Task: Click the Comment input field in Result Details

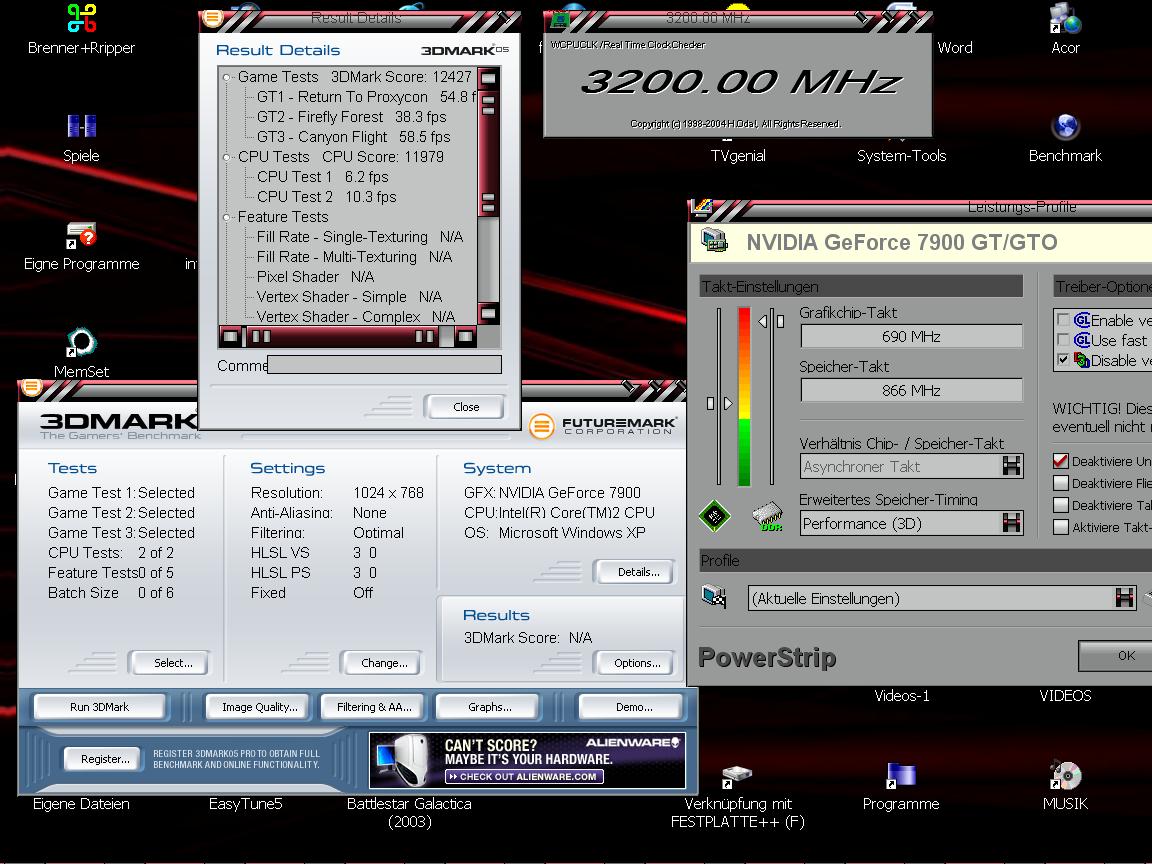Action: [384, 364]
